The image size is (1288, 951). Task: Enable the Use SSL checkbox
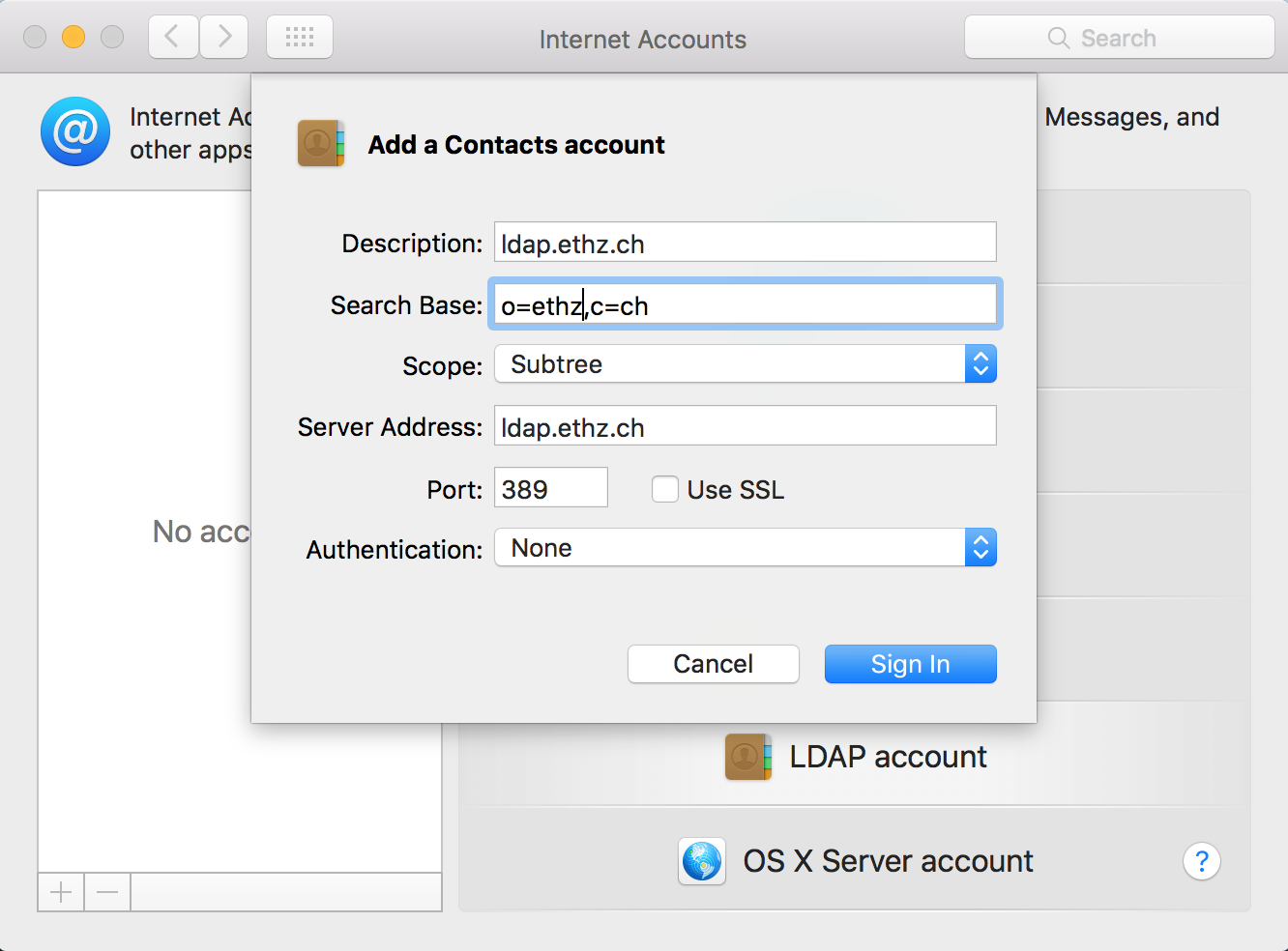coord(665,489)
